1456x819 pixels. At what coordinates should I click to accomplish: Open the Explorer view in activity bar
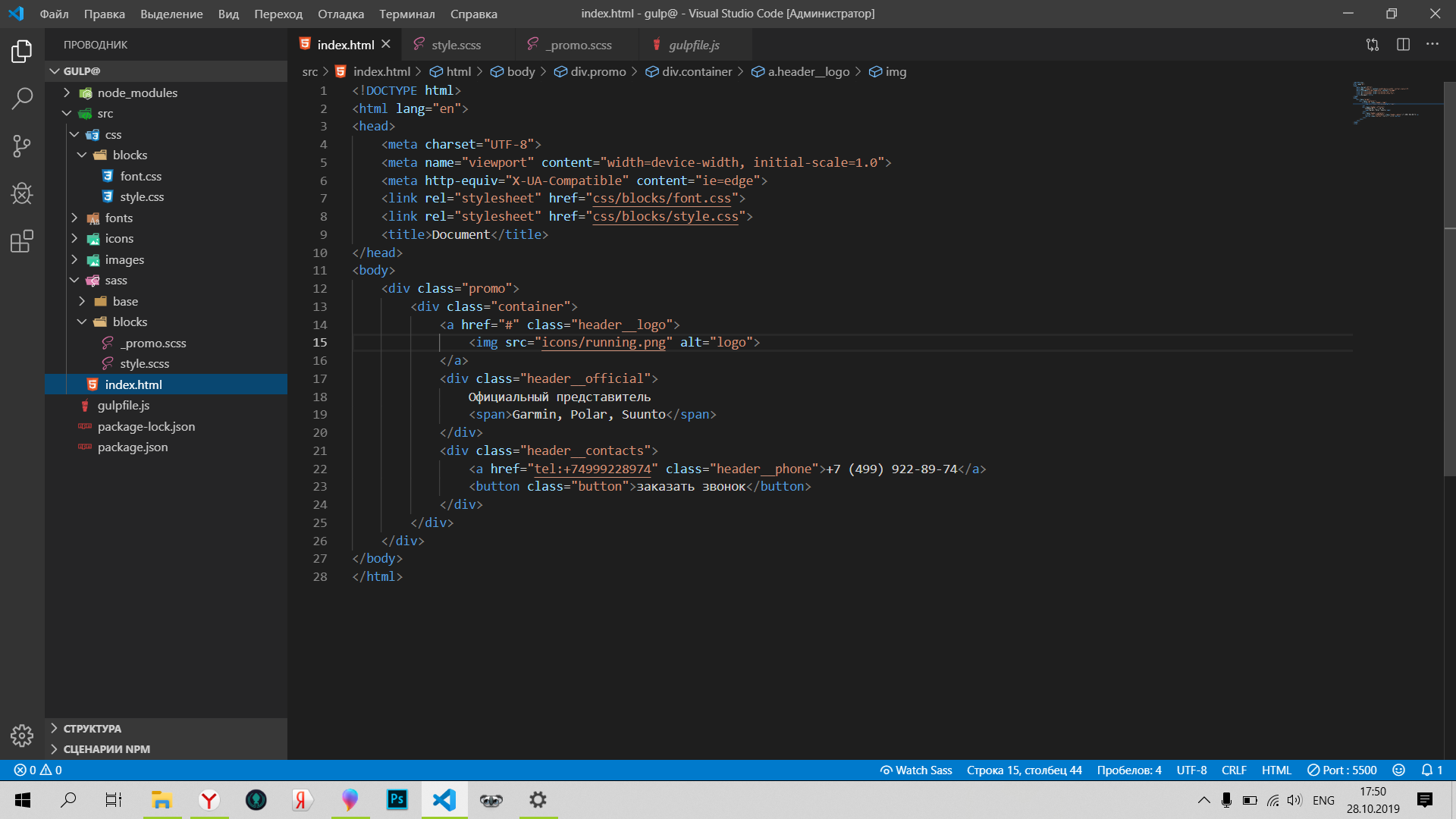click(22, 51)
